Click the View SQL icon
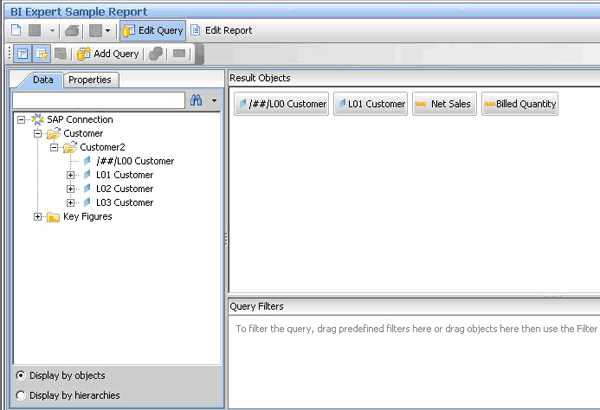The height and width of the screenshot is (410, 600). 180,54
